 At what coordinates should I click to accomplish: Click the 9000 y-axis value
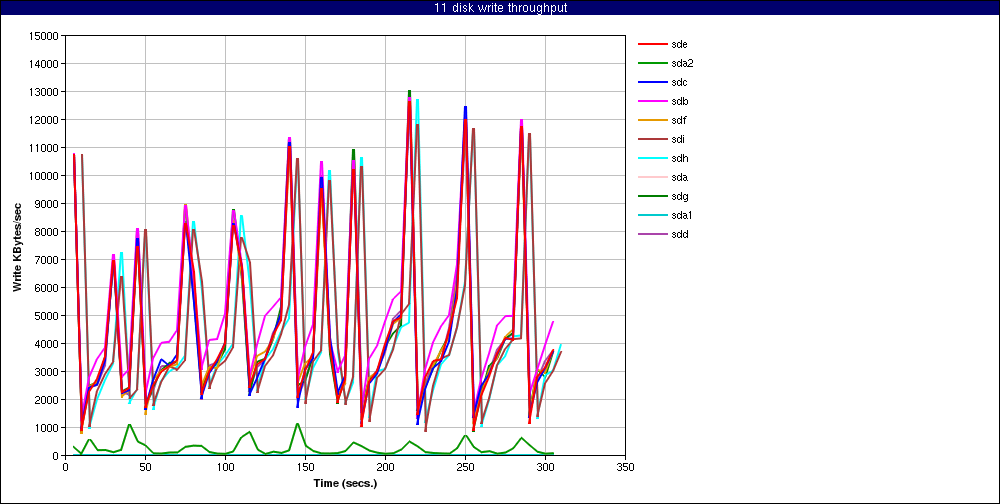pyautogui.click(x=47, y=204)
